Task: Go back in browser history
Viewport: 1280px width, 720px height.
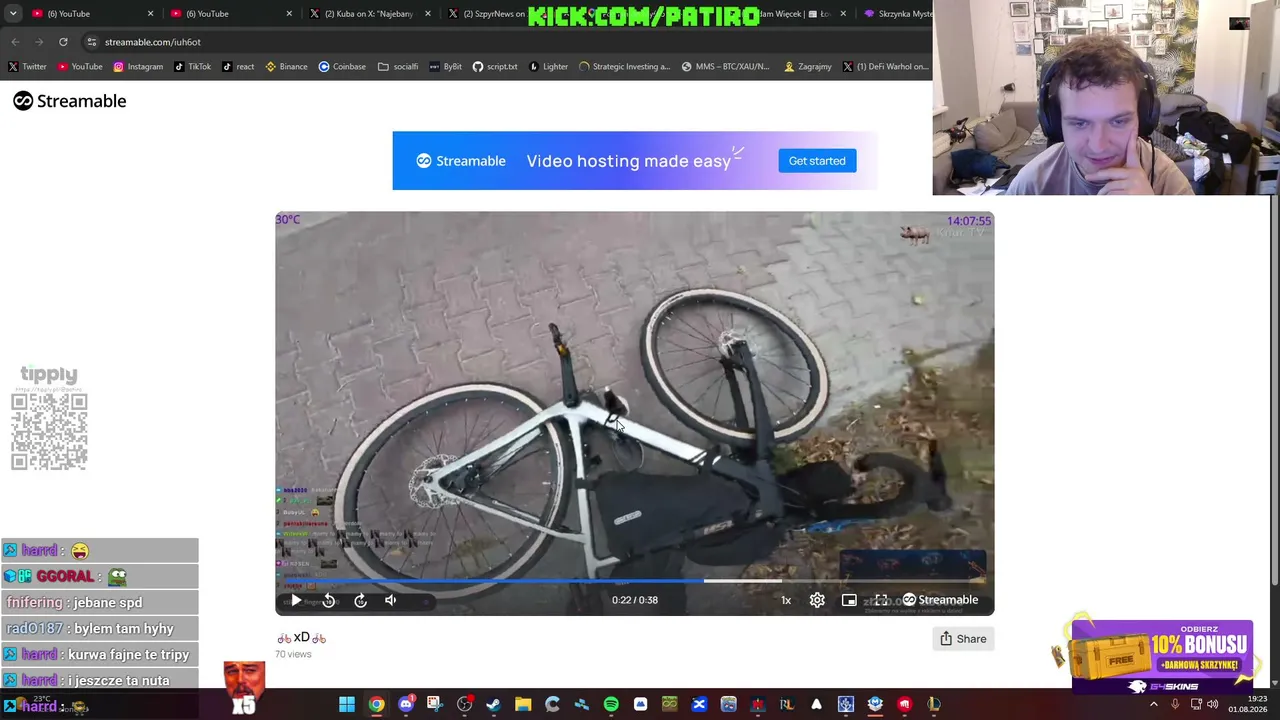Action: (15, 42)
